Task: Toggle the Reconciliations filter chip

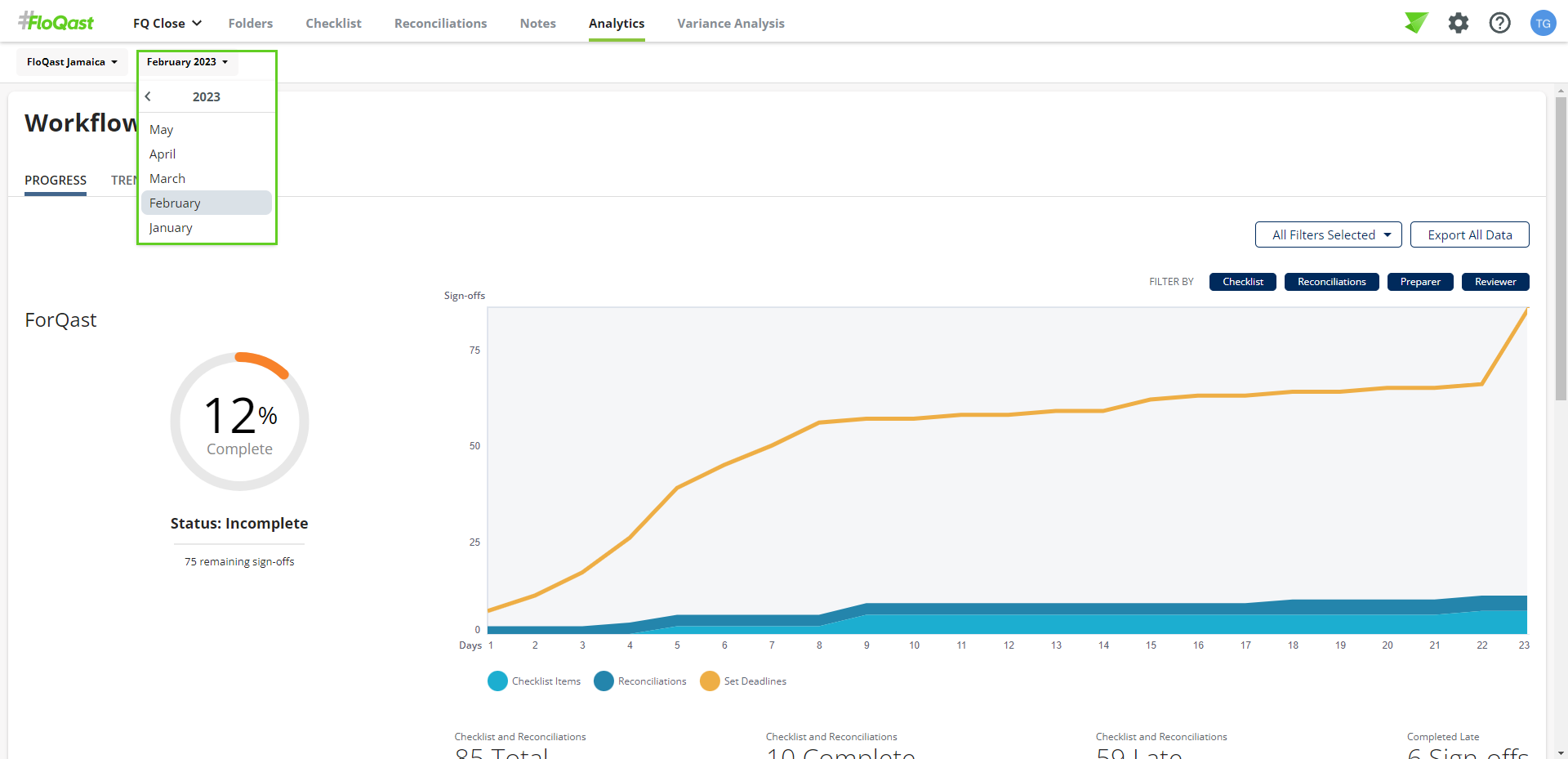Action: (x=1332, y=282)
